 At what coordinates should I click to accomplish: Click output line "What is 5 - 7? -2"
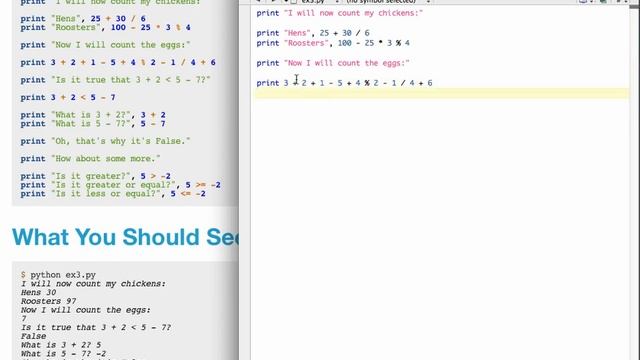tap(63, 354)
